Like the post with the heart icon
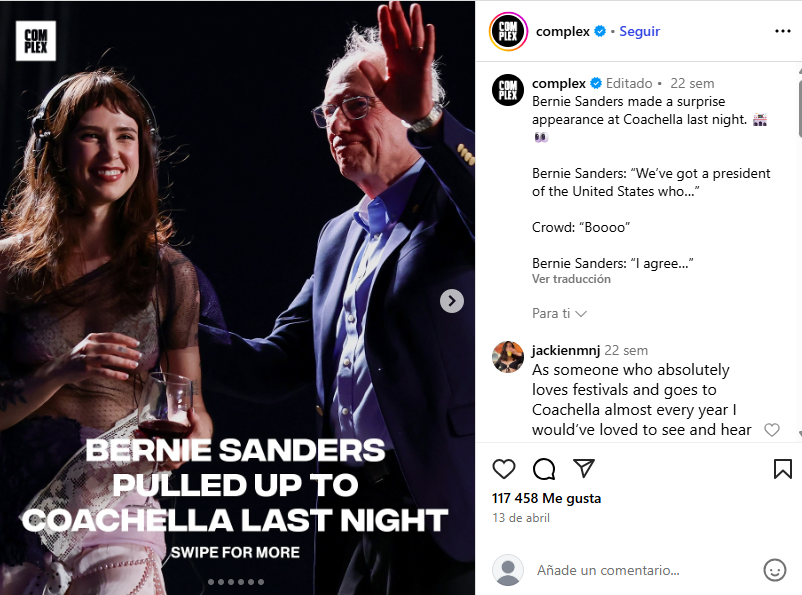This screenshot has height=595, width=802. click(x=504, y=469)
